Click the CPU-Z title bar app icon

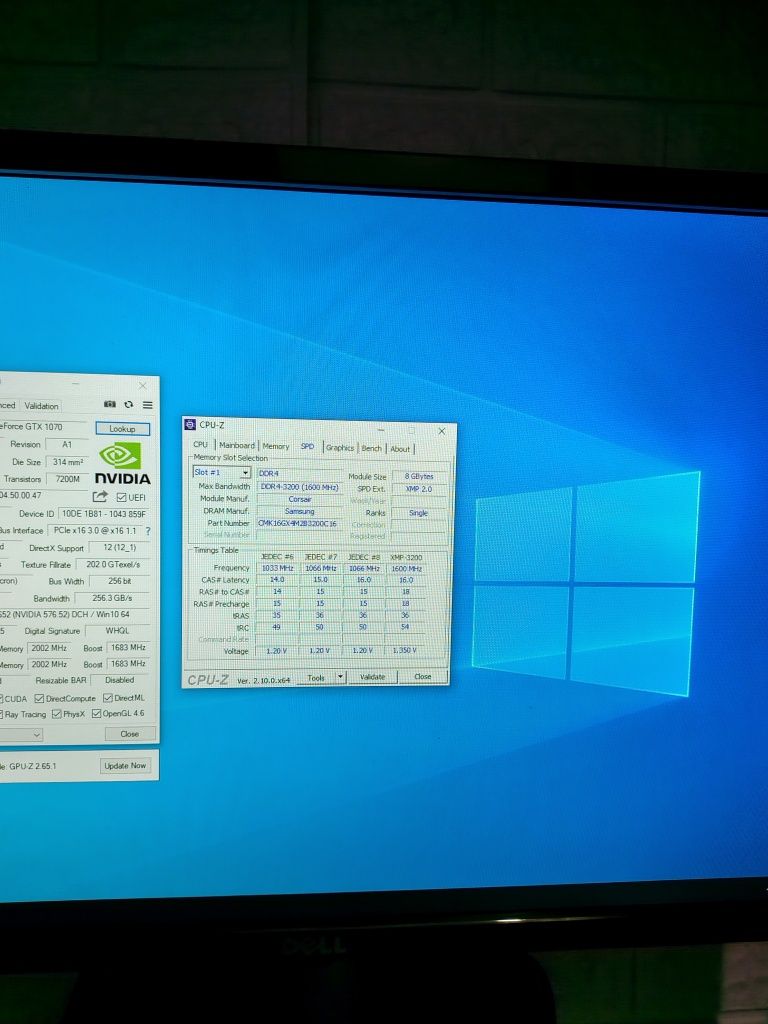tap(190, 424)
